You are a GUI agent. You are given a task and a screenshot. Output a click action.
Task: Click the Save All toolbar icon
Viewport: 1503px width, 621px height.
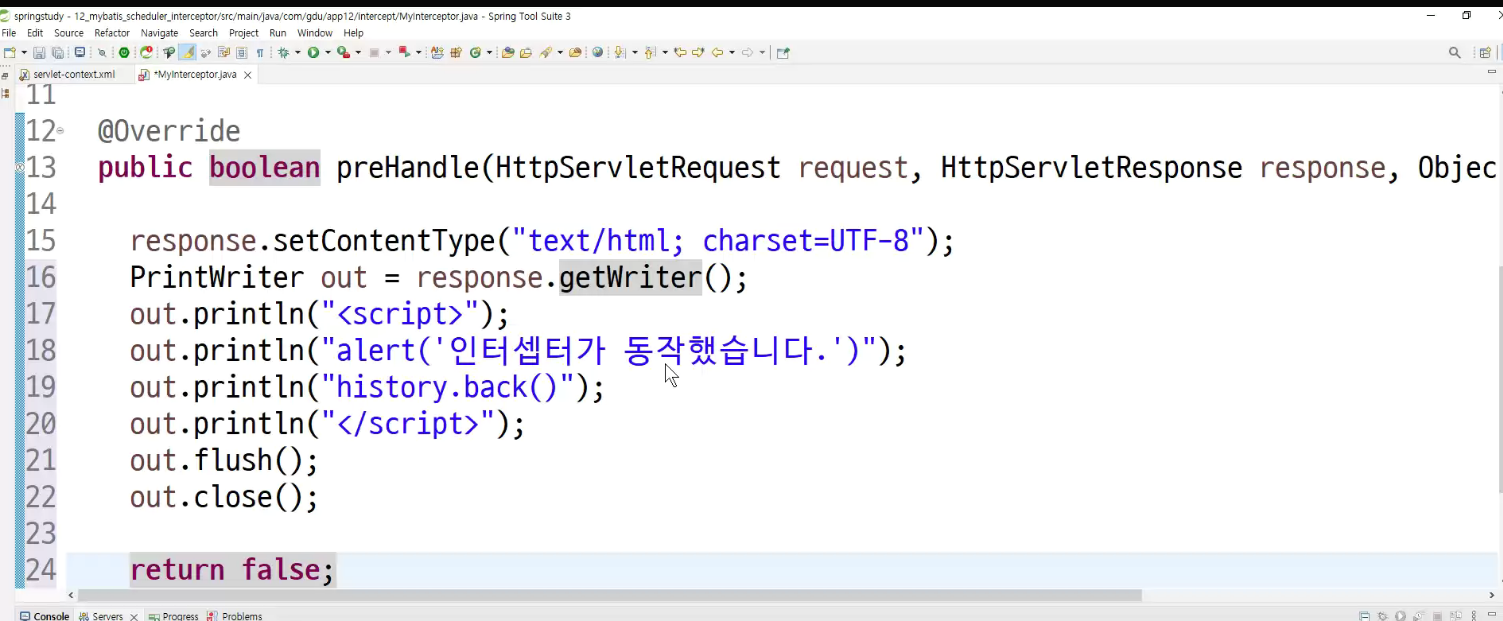[57, 52]
